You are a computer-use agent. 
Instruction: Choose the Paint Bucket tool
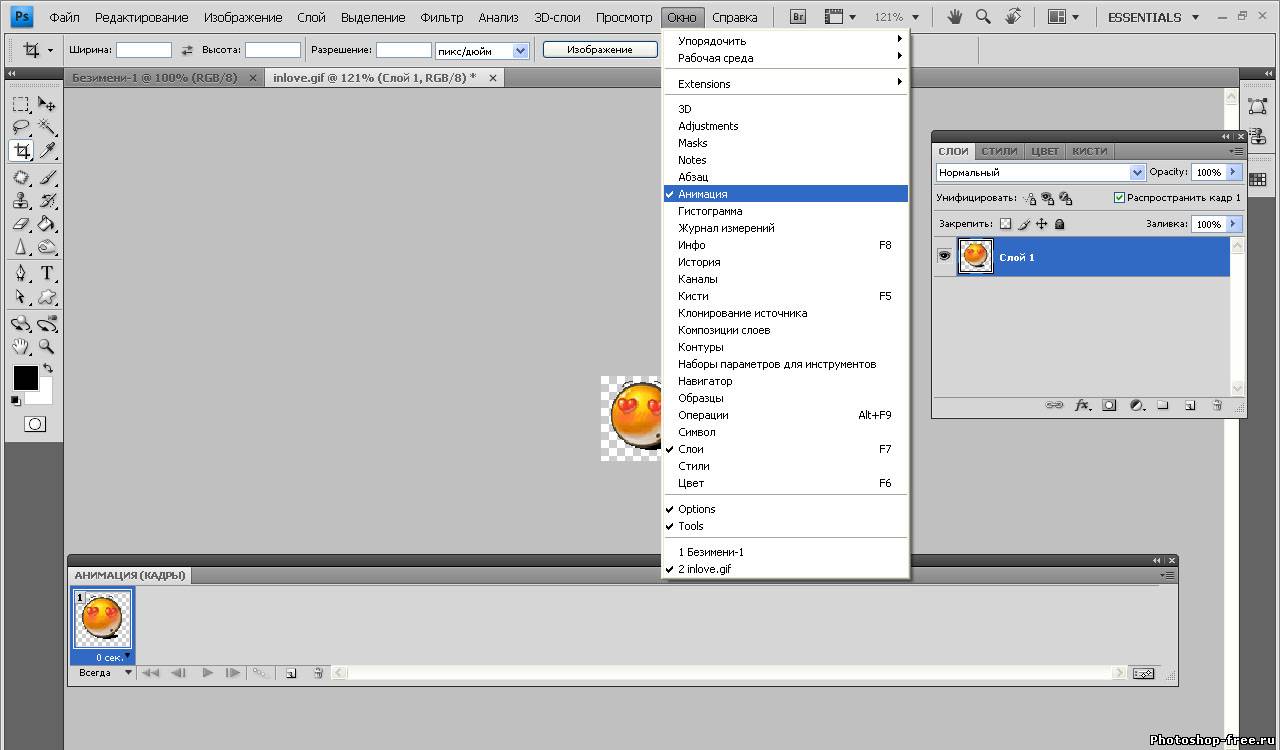(47, 224)
